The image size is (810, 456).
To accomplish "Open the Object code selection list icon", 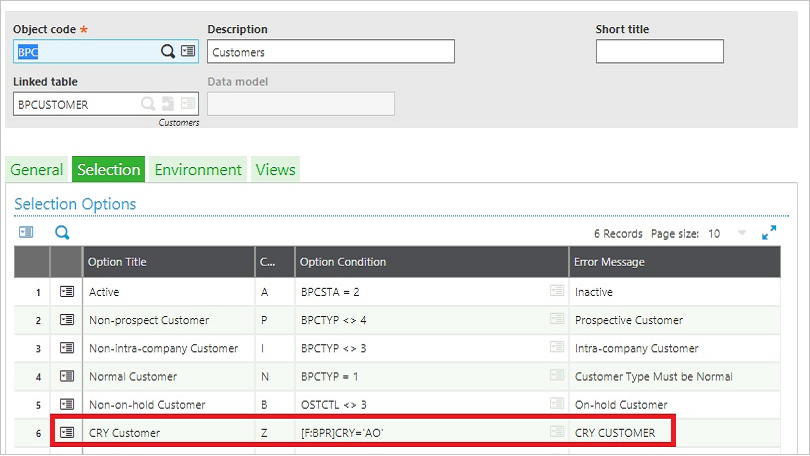I will coord(188,51).
